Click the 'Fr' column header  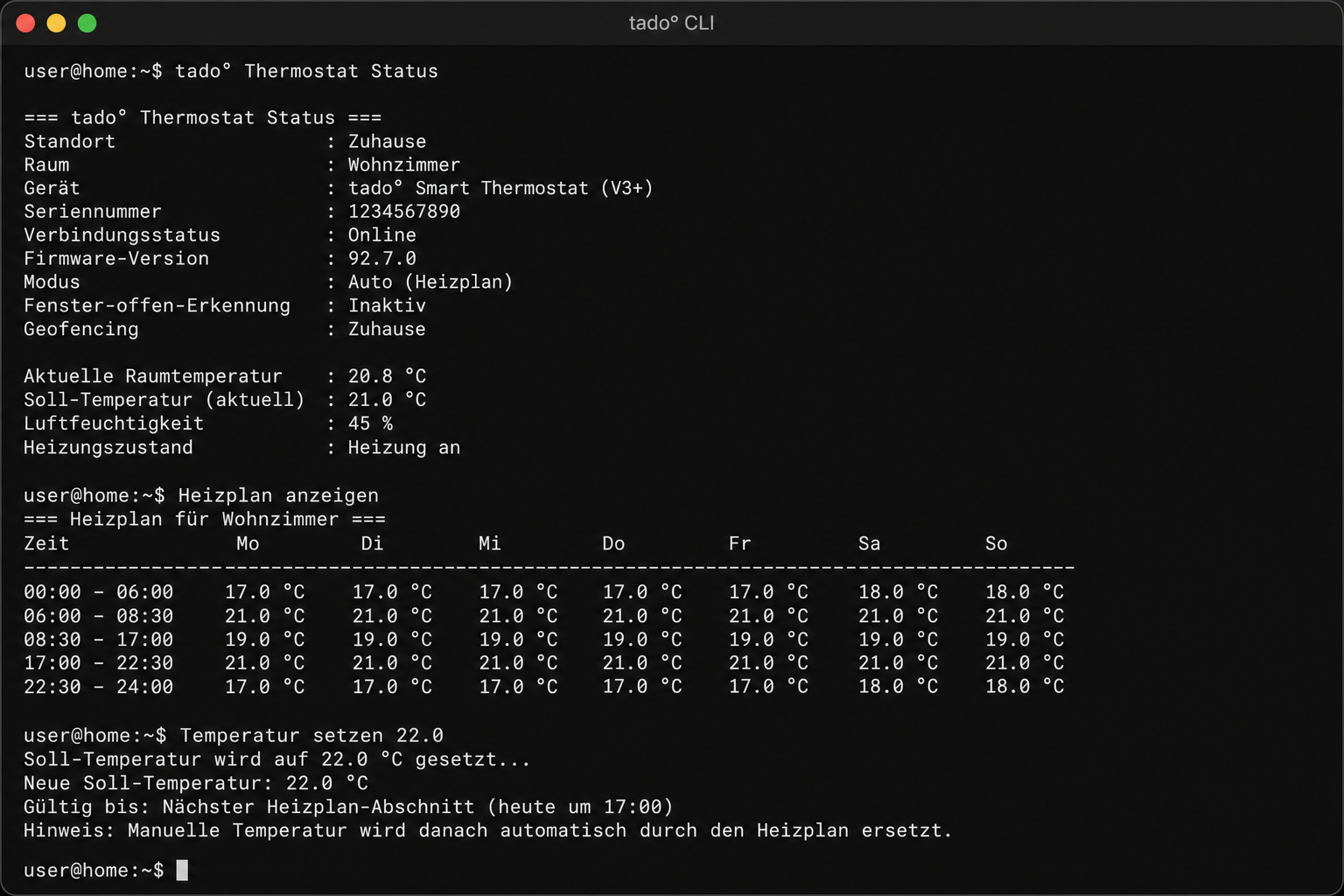click(x=739, y=543)
